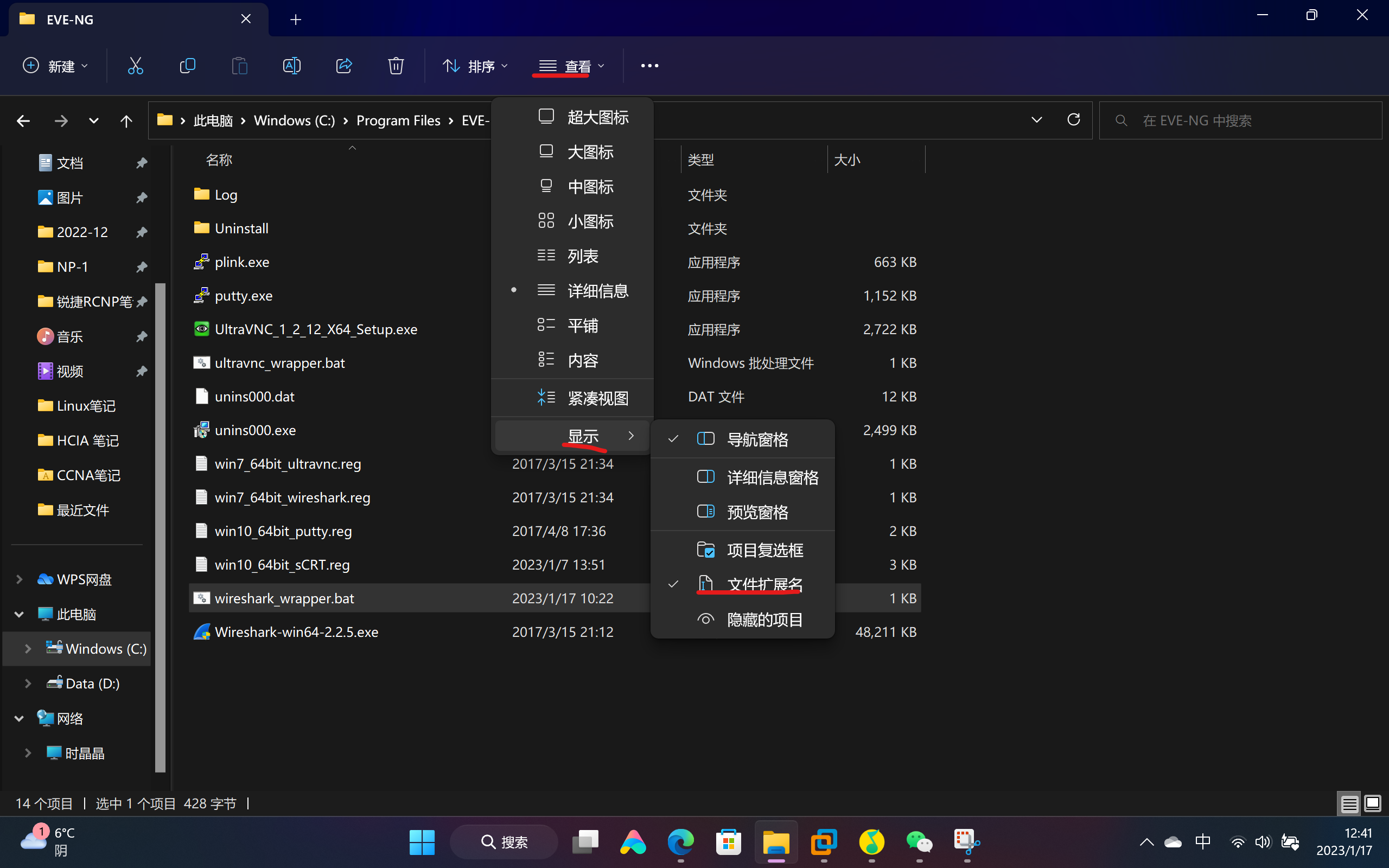This screenshot has height=868, width=1389.
Task: Click the Copy icon in toolbar
Action: coord(188,66)
